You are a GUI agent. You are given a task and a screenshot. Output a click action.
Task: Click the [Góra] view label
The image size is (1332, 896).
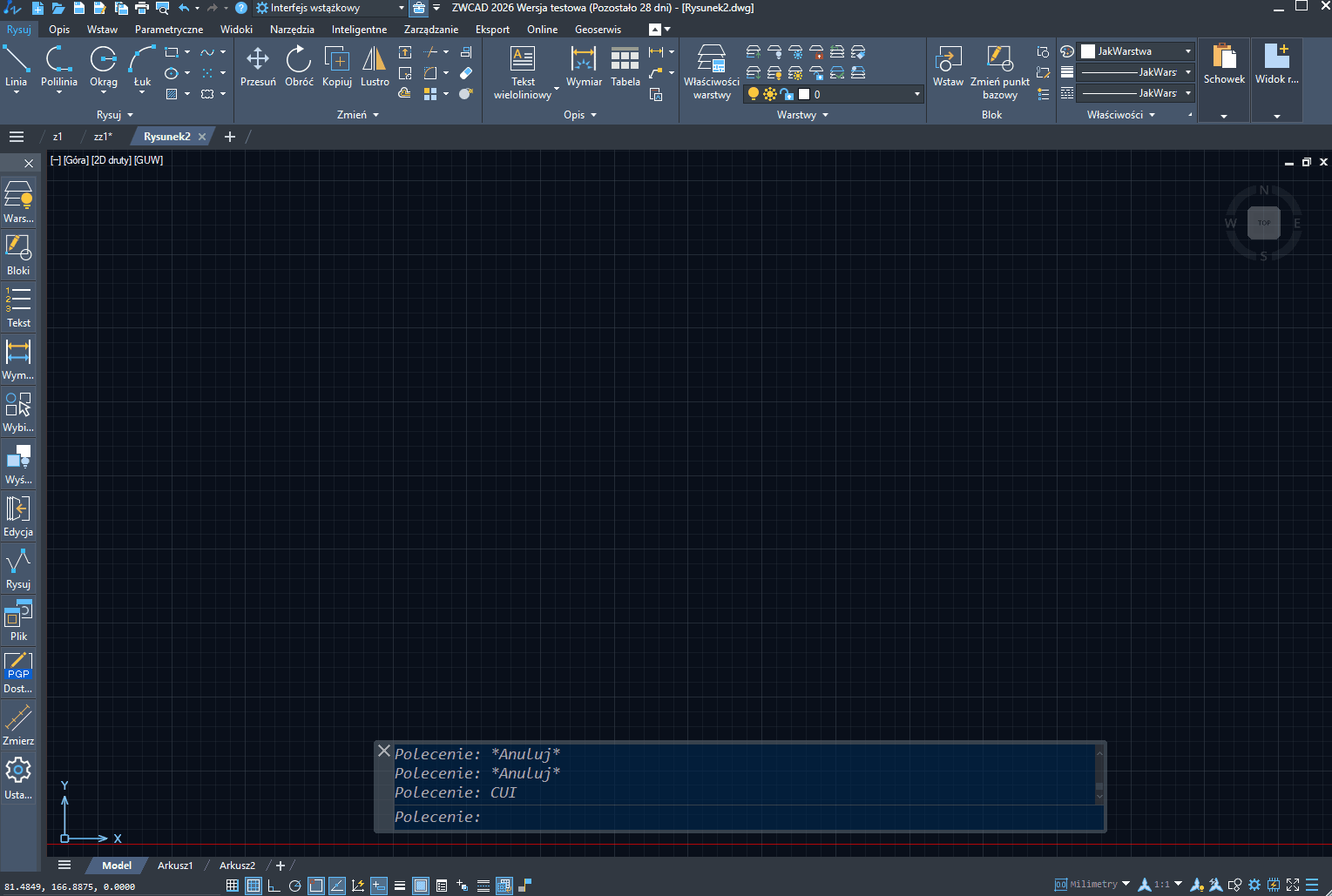pyautogui.click(x=76, y=160)
